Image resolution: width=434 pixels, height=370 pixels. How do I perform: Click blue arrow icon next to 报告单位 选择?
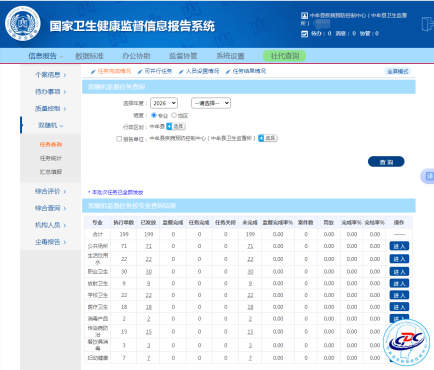click(261, 138)
